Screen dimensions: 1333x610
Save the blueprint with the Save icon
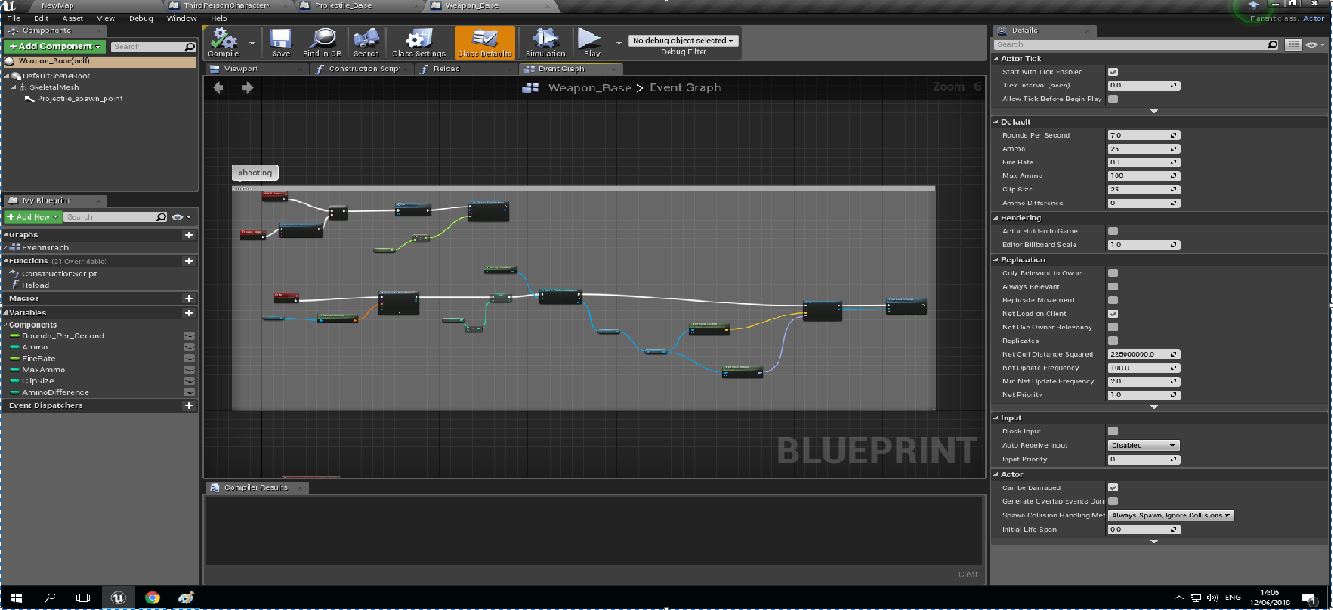pyautogui.click(x=281, y=40)
